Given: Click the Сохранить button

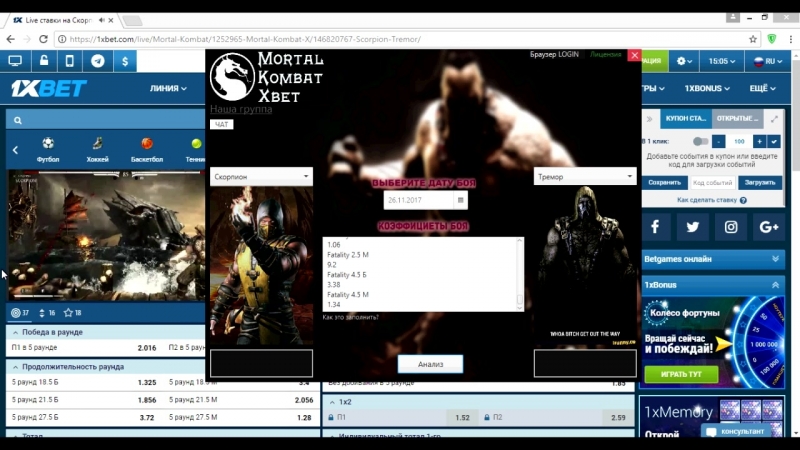Looking at the screenshot, I should tap(664, 183).
